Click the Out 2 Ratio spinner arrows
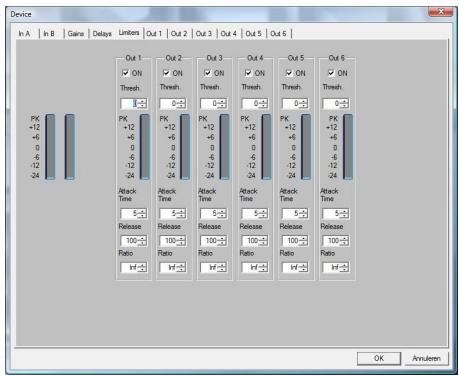 181,267
